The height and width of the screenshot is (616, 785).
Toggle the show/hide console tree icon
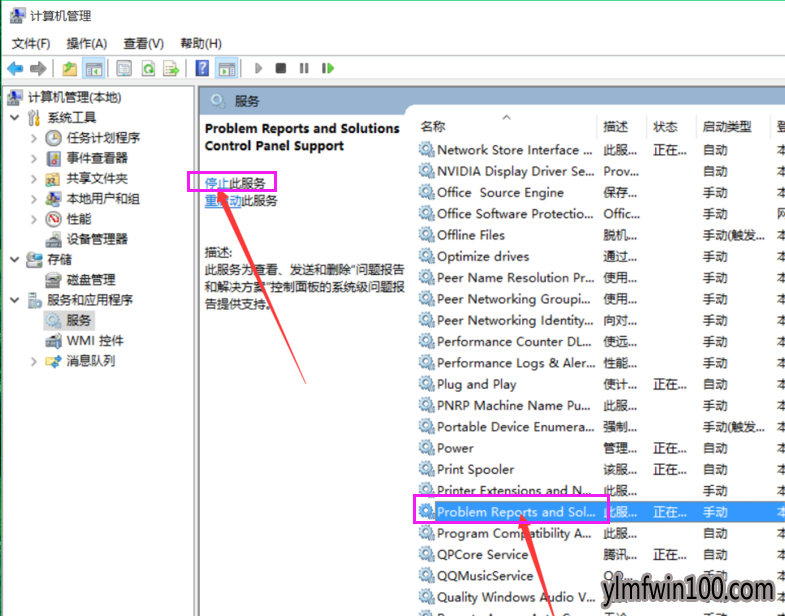tap(94, 68)
